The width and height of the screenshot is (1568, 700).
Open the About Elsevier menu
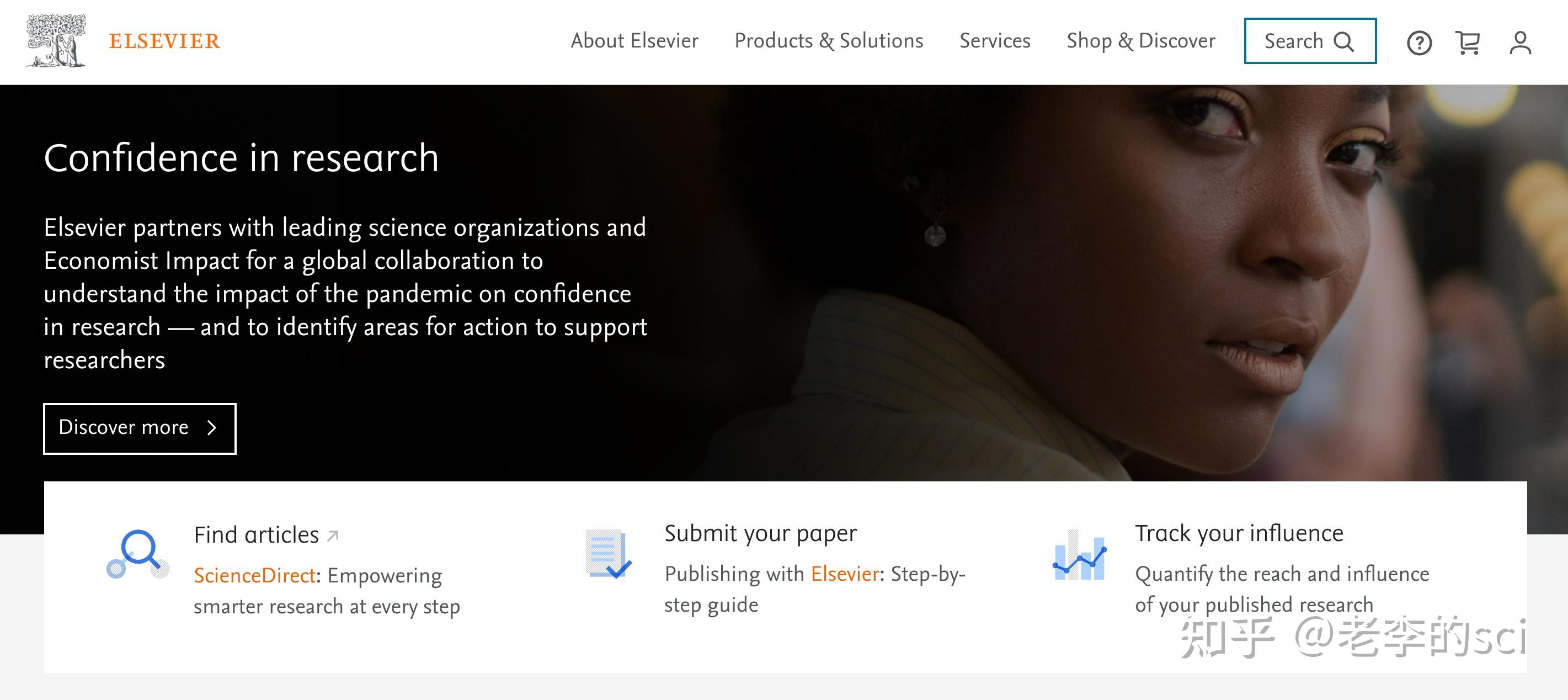634,41
